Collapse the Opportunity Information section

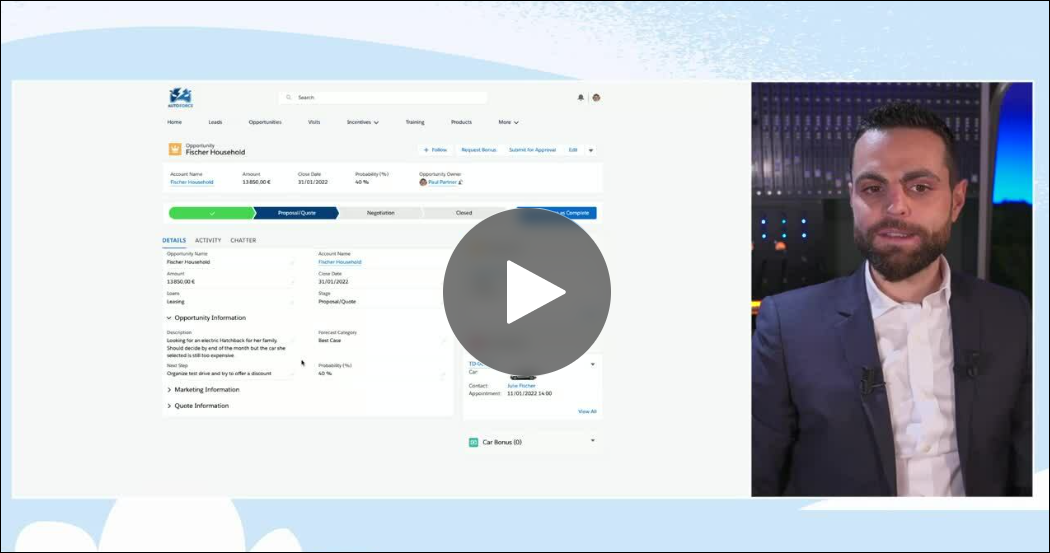click(206, 318)
